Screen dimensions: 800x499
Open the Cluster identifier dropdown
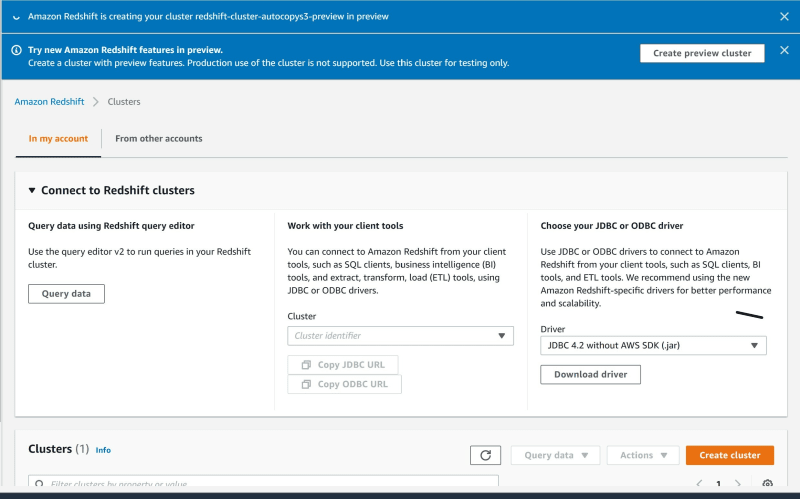[x=400, y=336]
